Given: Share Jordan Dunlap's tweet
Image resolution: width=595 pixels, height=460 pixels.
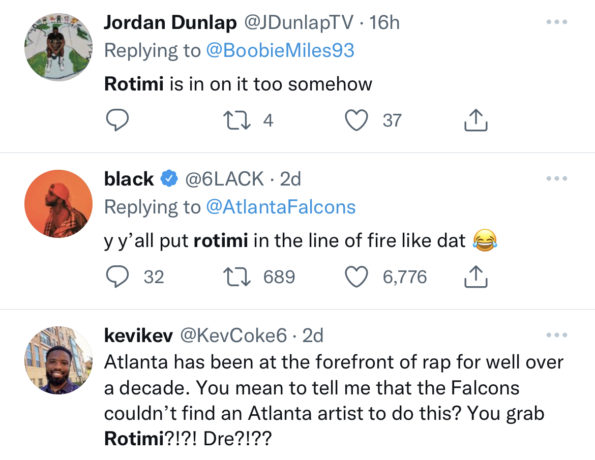Looking at the screenshot, I should [x=476, y=120].
